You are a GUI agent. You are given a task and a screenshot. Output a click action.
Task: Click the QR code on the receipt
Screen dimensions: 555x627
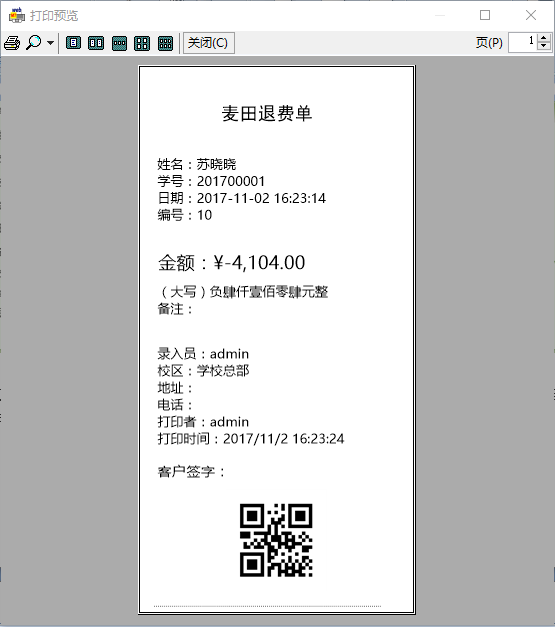tap(276, 540)
